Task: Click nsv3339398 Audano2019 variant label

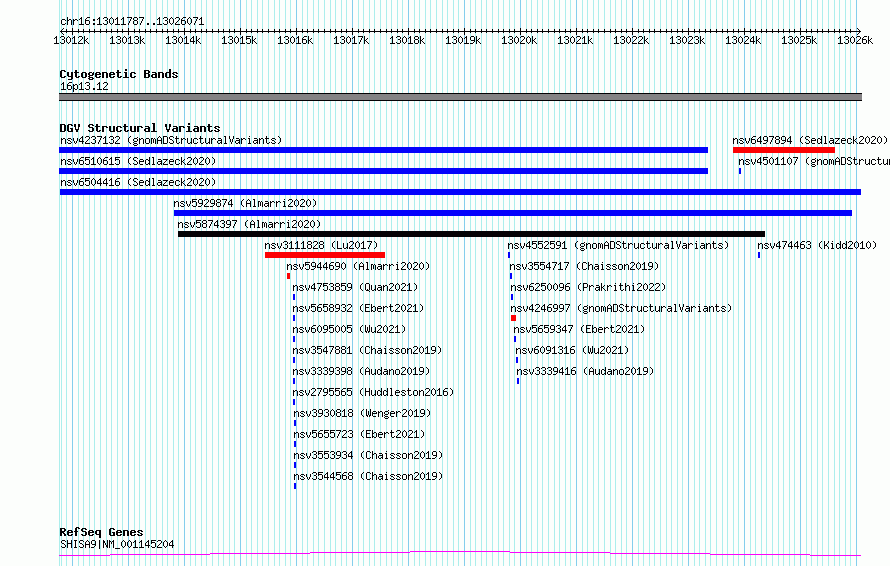Action: point(361,371)
